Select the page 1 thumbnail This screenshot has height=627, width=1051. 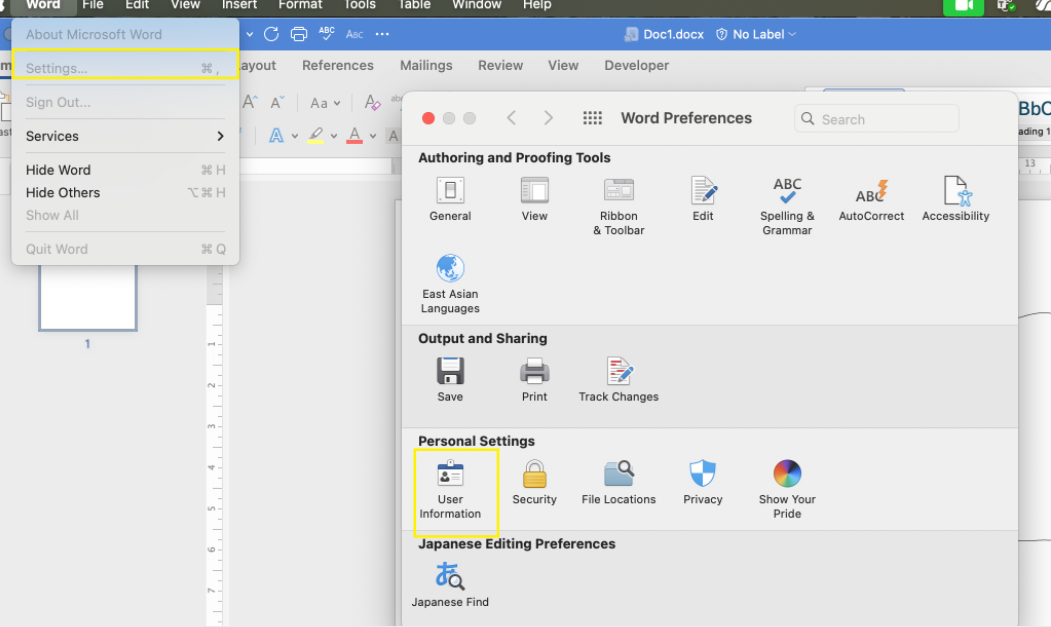pyautogui.click(x=88, y=297)
